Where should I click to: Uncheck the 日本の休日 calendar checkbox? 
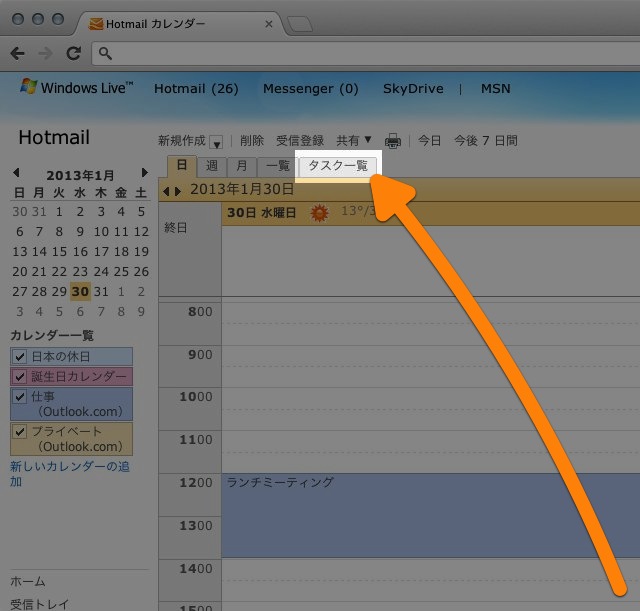click(x=20, y=356)
